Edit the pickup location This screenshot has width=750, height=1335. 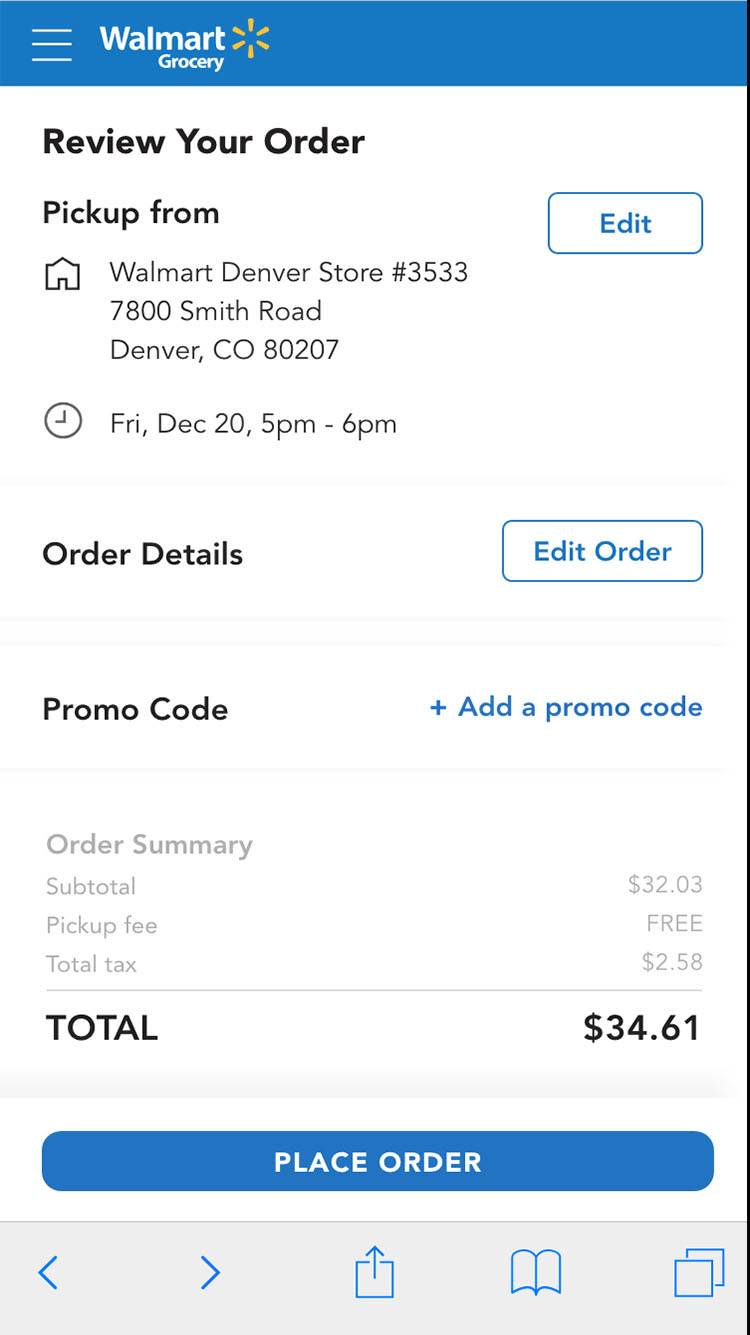pos(625,223)
